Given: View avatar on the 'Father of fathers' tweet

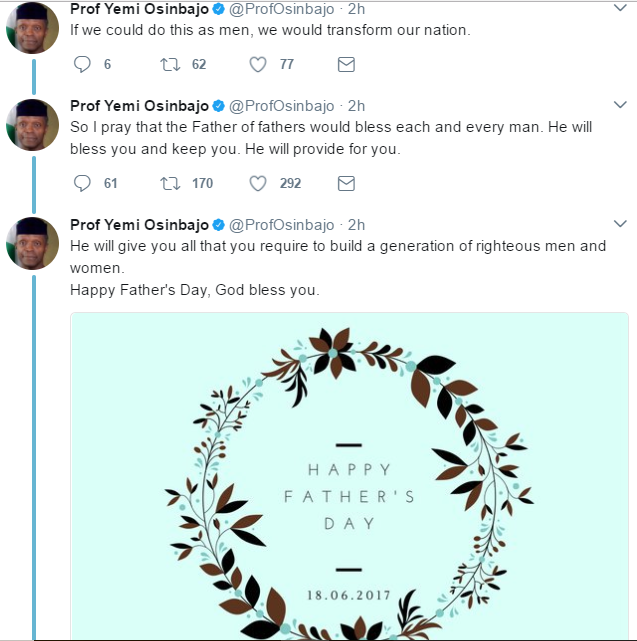Looking at the screenshot, I should click(33, 125).
